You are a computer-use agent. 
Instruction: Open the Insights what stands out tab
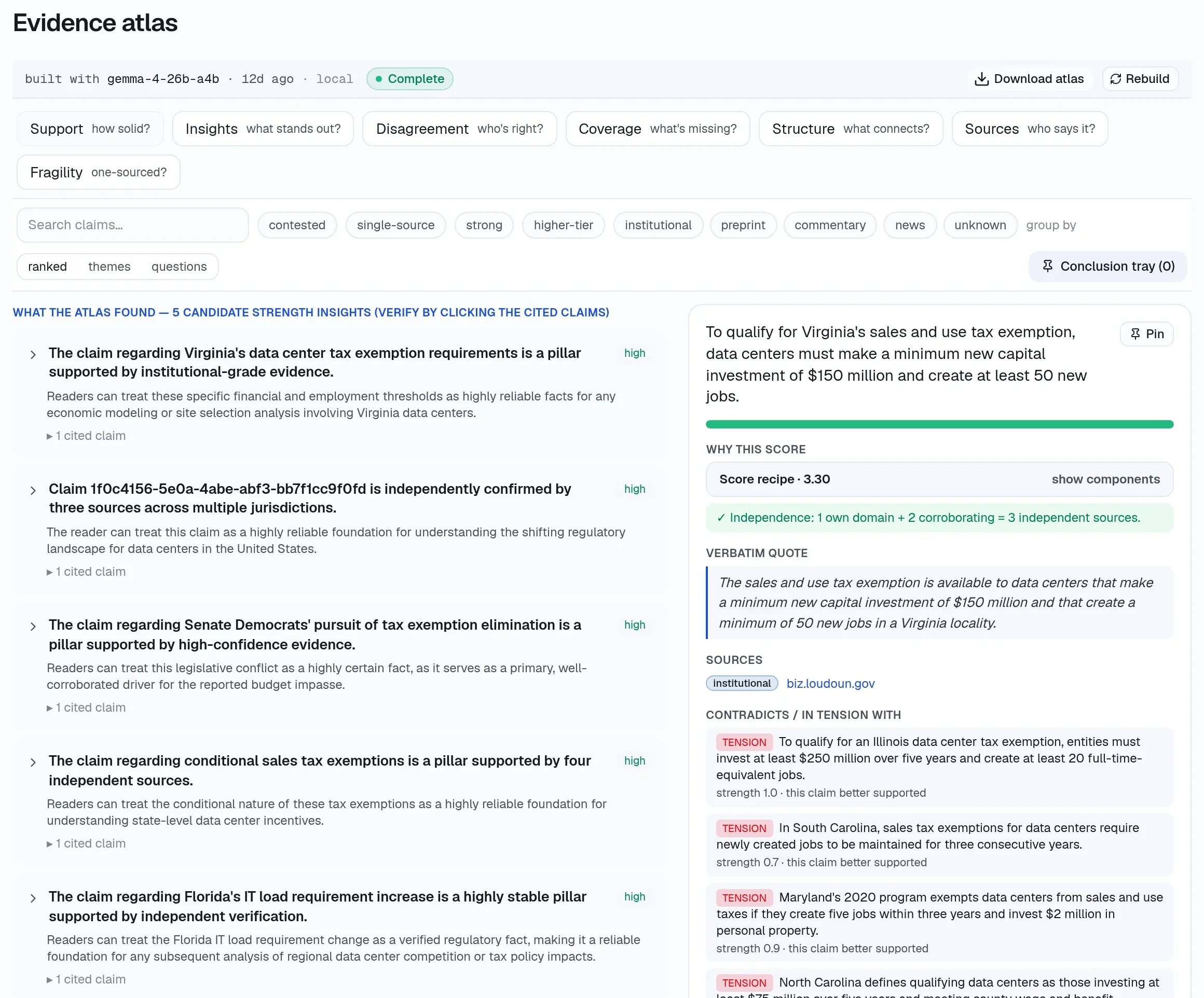[263, 129]
